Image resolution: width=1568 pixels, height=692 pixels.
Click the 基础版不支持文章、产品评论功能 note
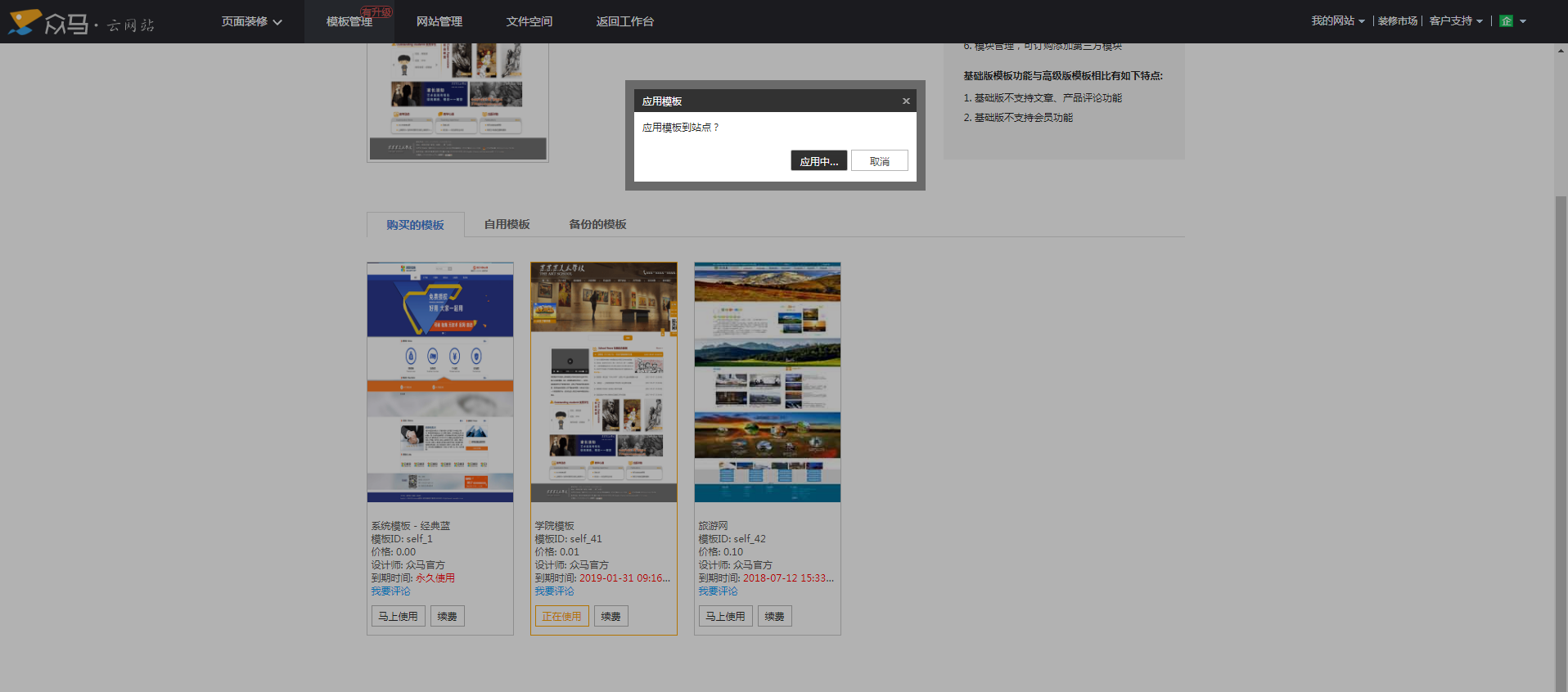point(1043,98)
